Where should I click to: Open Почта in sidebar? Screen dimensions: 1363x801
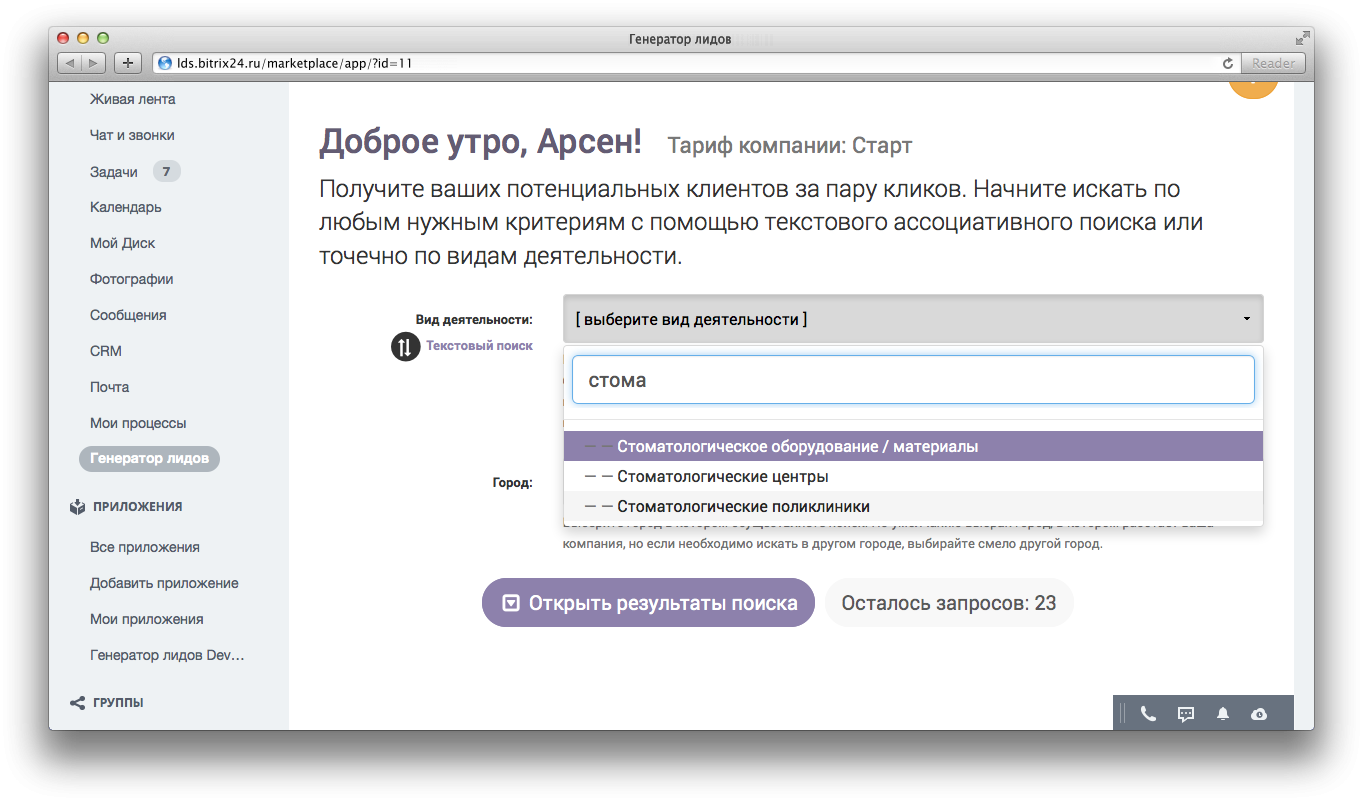(x=110, y=387)
